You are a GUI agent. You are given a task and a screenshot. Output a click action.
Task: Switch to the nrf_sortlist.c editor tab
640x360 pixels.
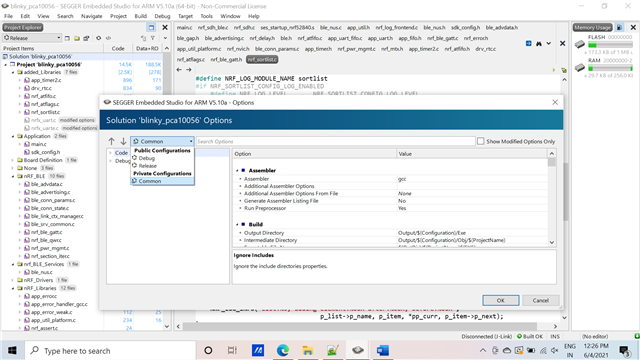click(262, 60)
